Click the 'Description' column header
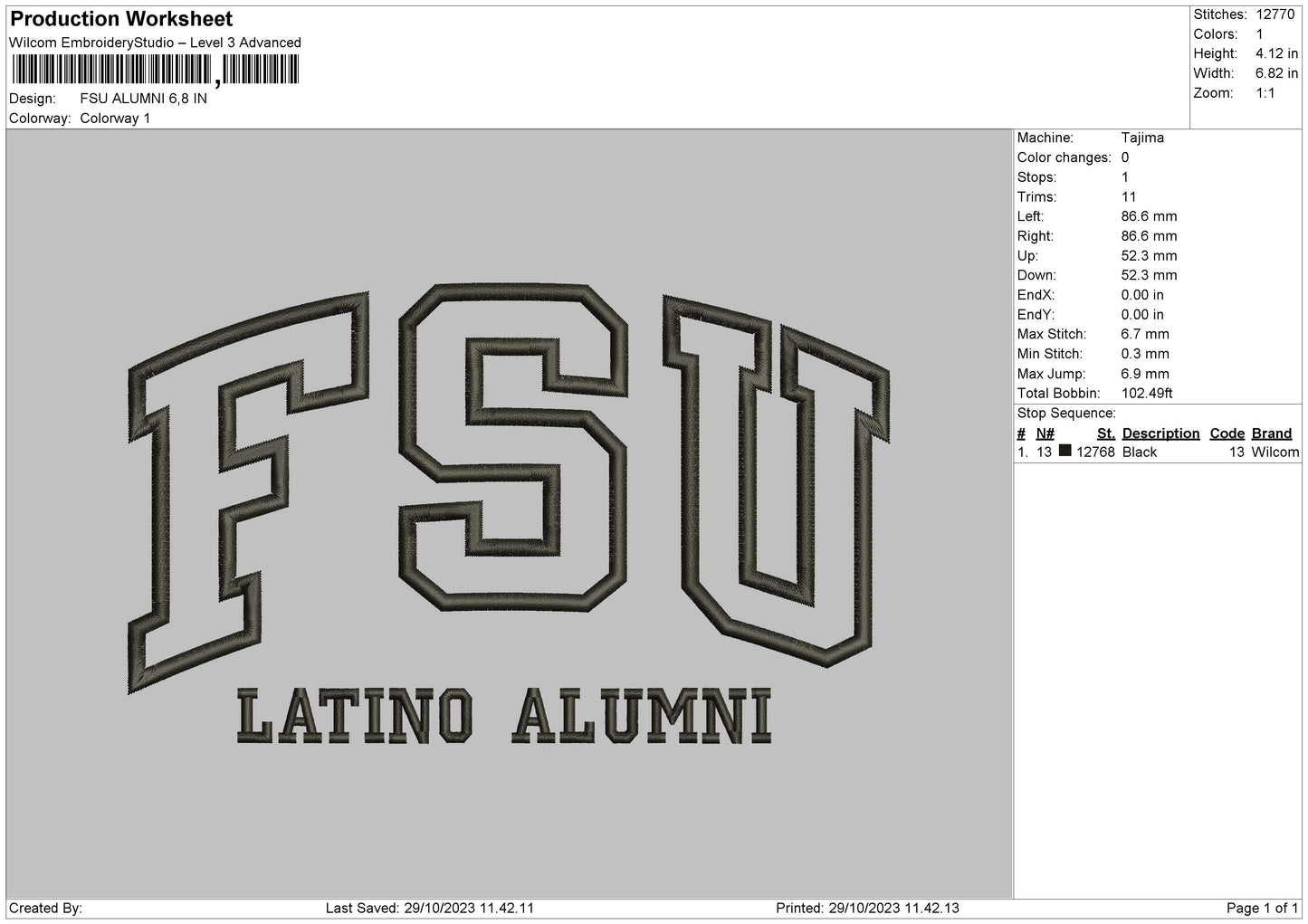Viewport: 1308px width, 924px height. point(1160,433)
